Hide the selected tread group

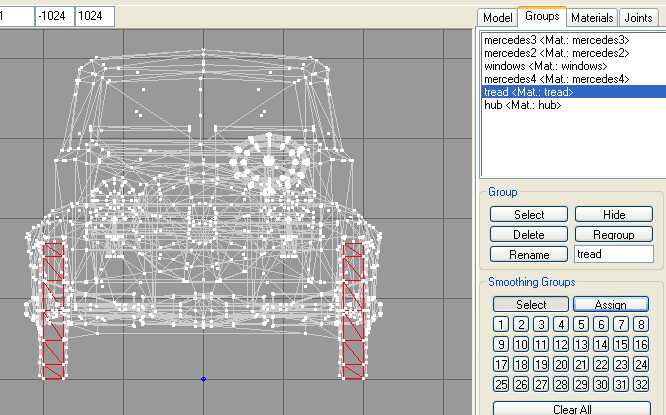pos(614,215)
